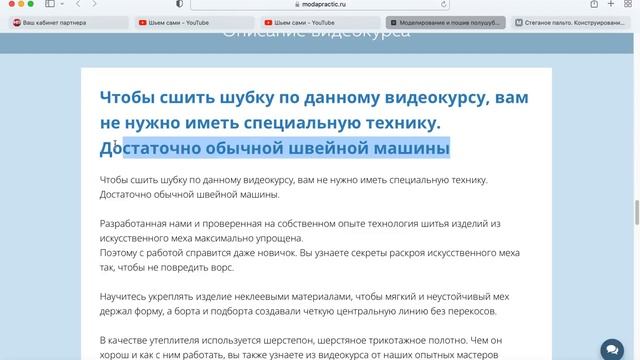Click paragraph starting В качестве утеплителя
The image size is (640, 360).
(301, 347)
